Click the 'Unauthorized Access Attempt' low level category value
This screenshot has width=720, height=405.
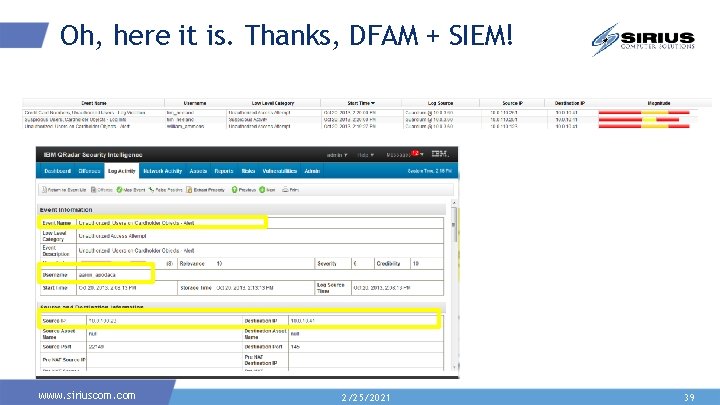pos(112,236)
